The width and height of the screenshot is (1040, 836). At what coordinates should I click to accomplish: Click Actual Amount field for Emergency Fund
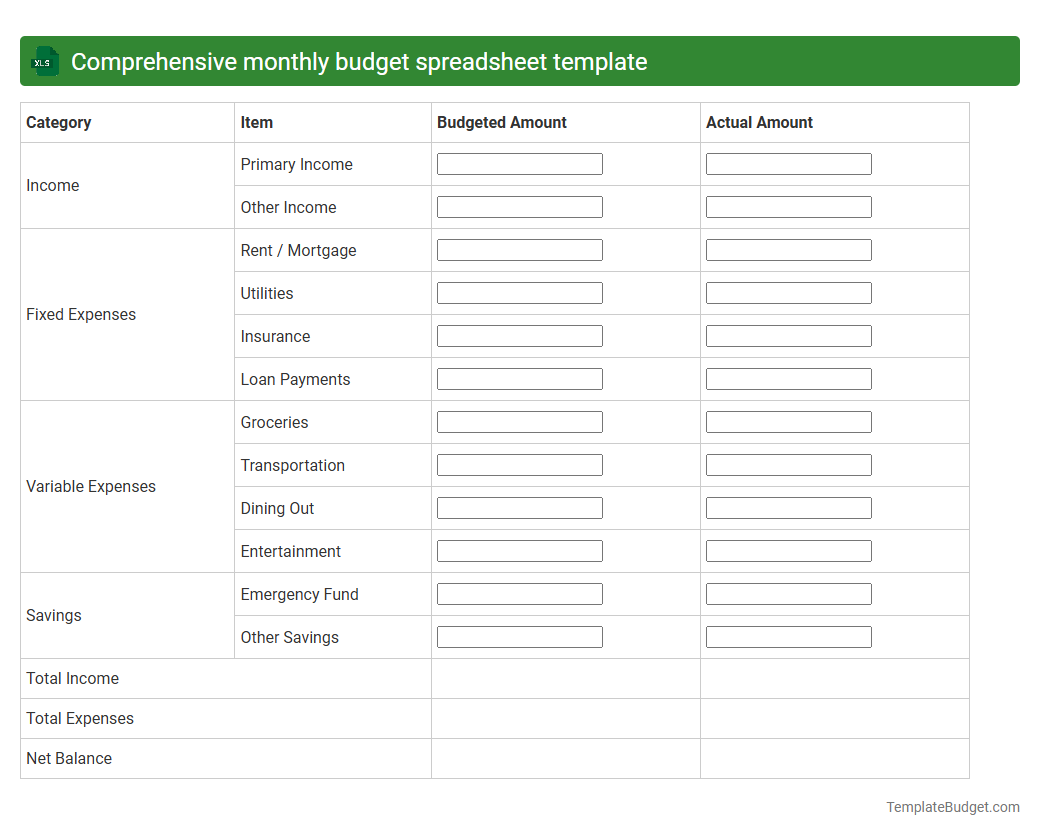tap(788, 593)
